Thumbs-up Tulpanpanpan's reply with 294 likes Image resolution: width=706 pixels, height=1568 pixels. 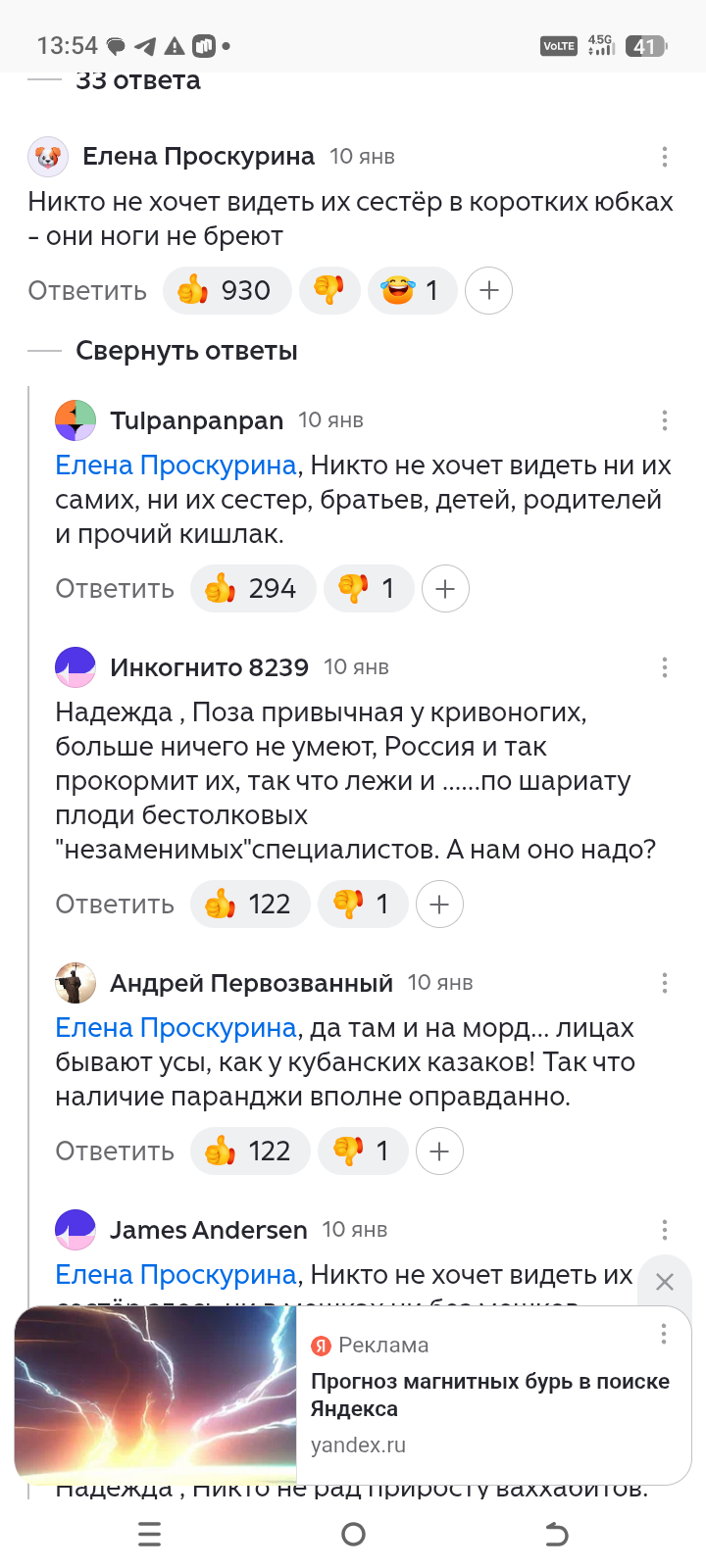(x=253, y=589)
